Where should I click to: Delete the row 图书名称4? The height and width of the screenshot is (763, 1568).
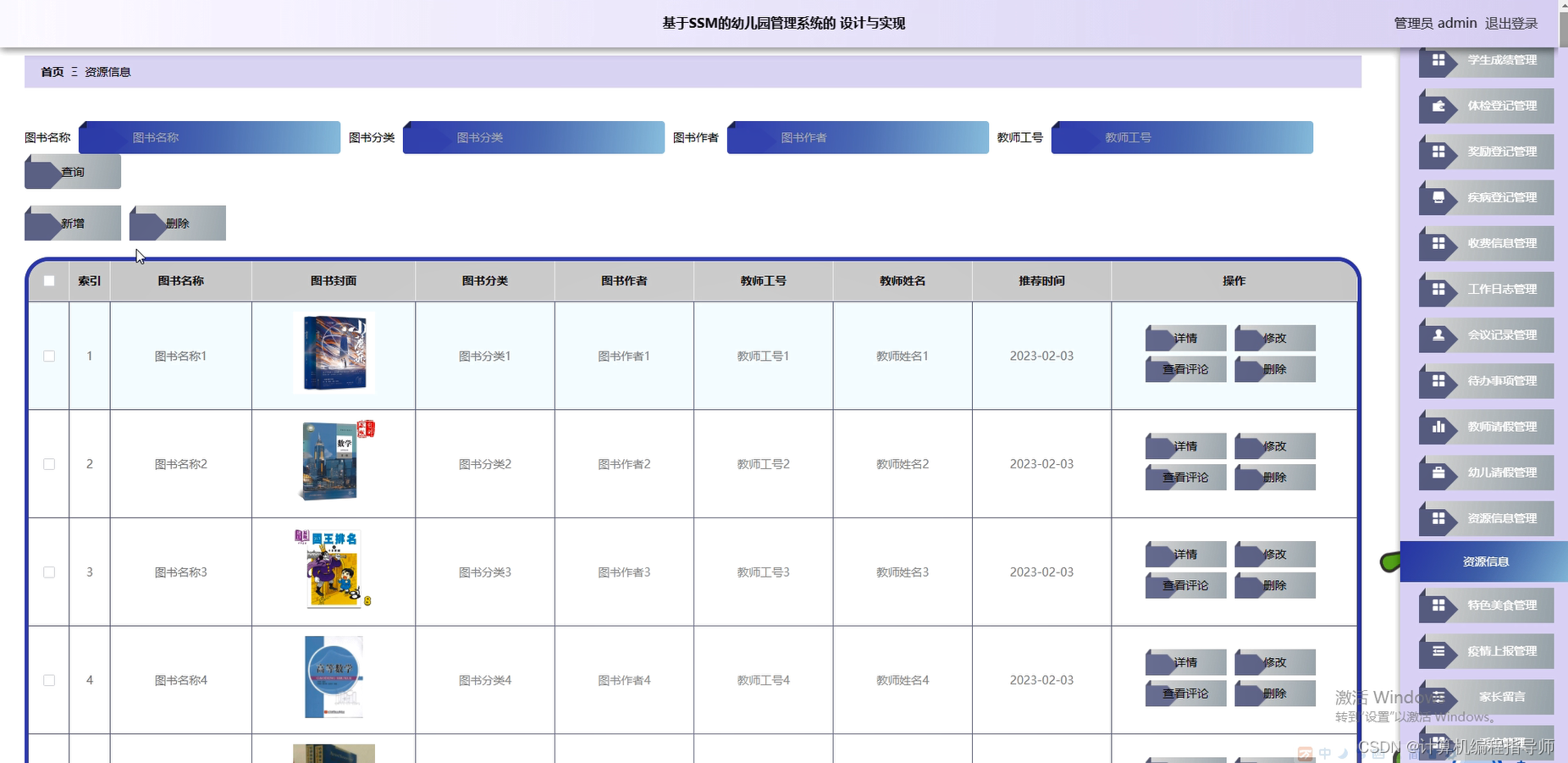tap(1275, 694)
